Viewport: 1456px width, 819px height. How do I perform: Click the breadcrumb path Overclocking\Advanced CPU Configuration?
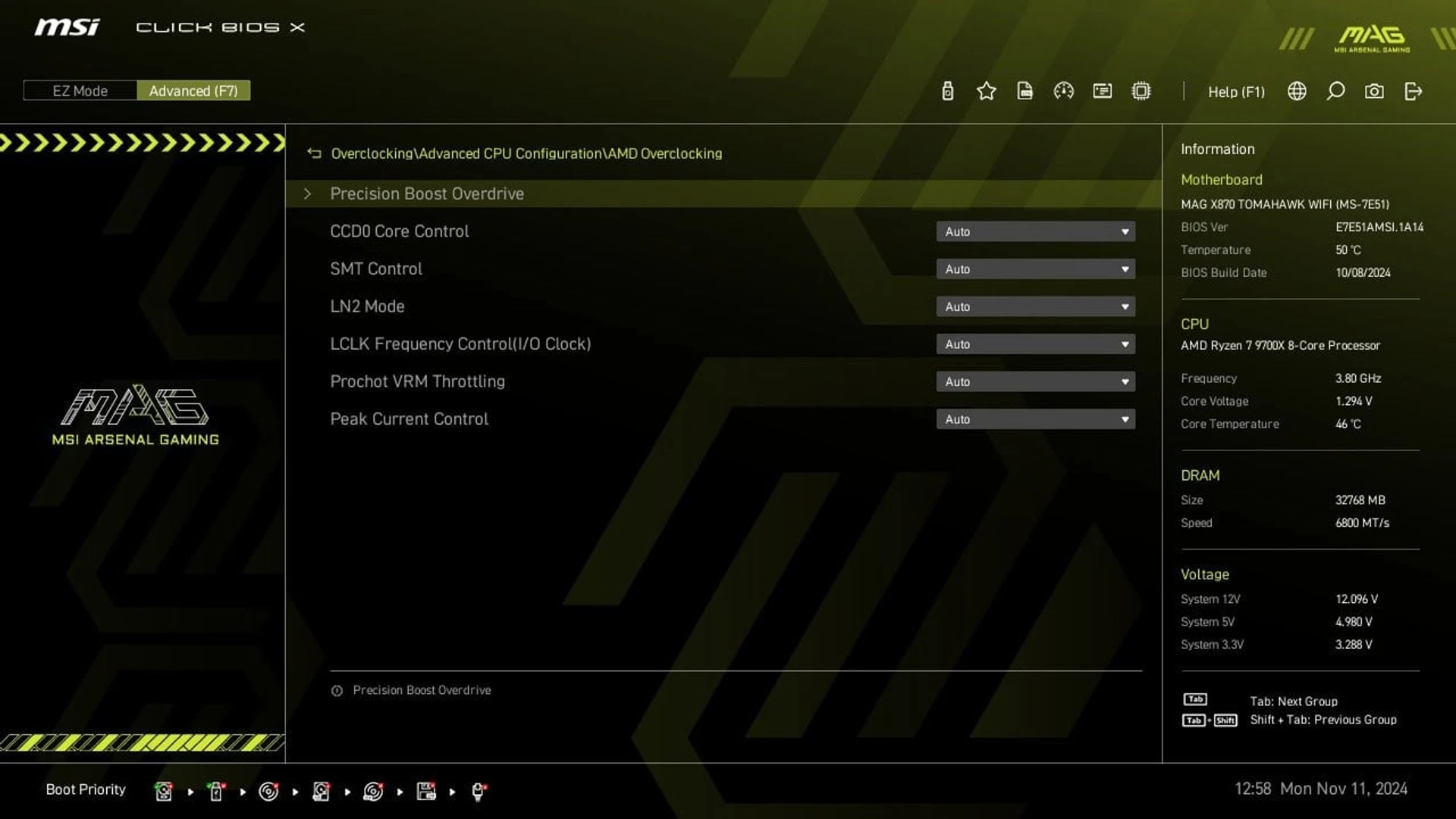pos(466,153)
